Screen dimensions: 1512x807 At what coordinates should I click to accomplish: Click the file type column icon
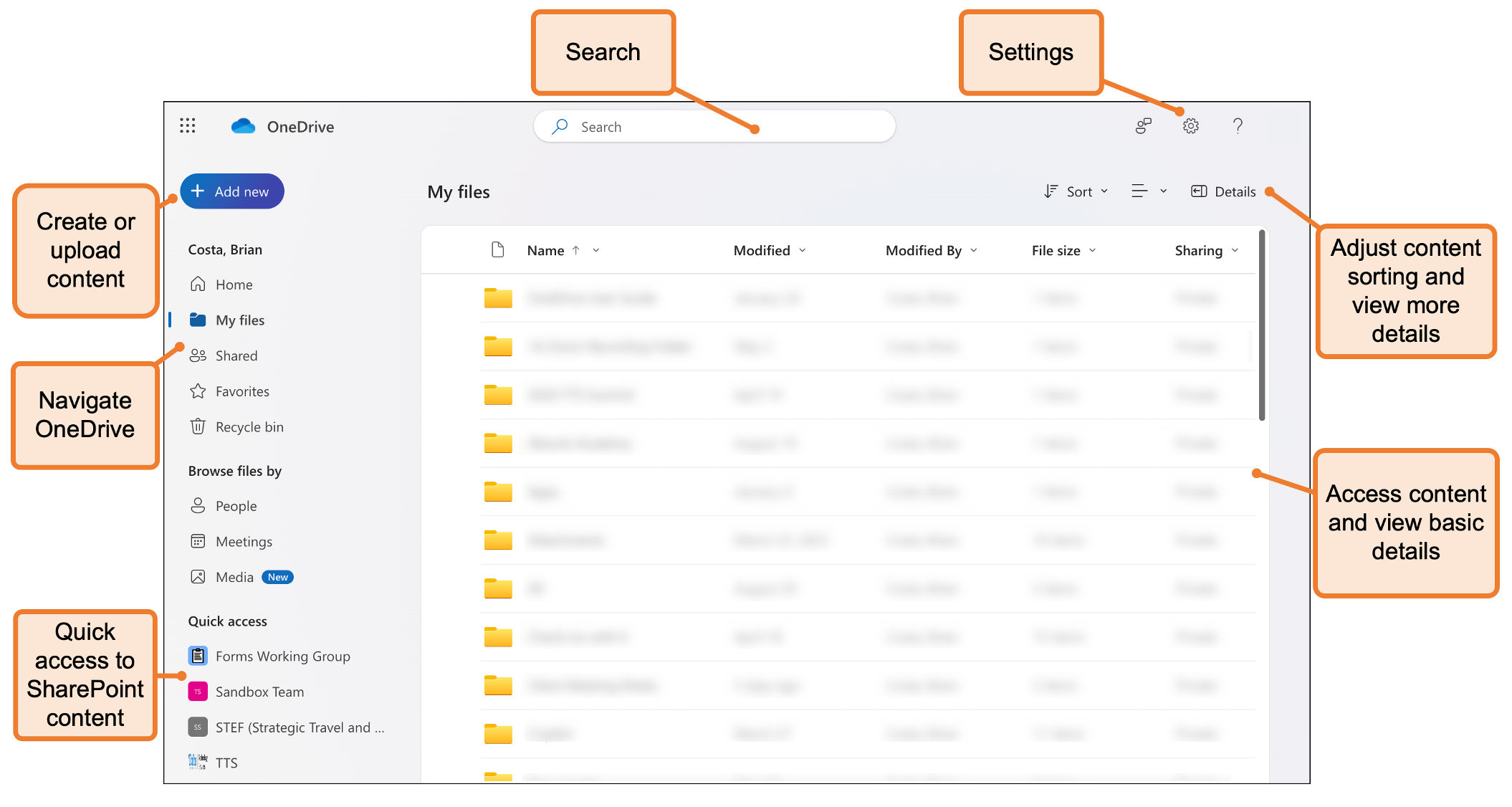point(497,249)
